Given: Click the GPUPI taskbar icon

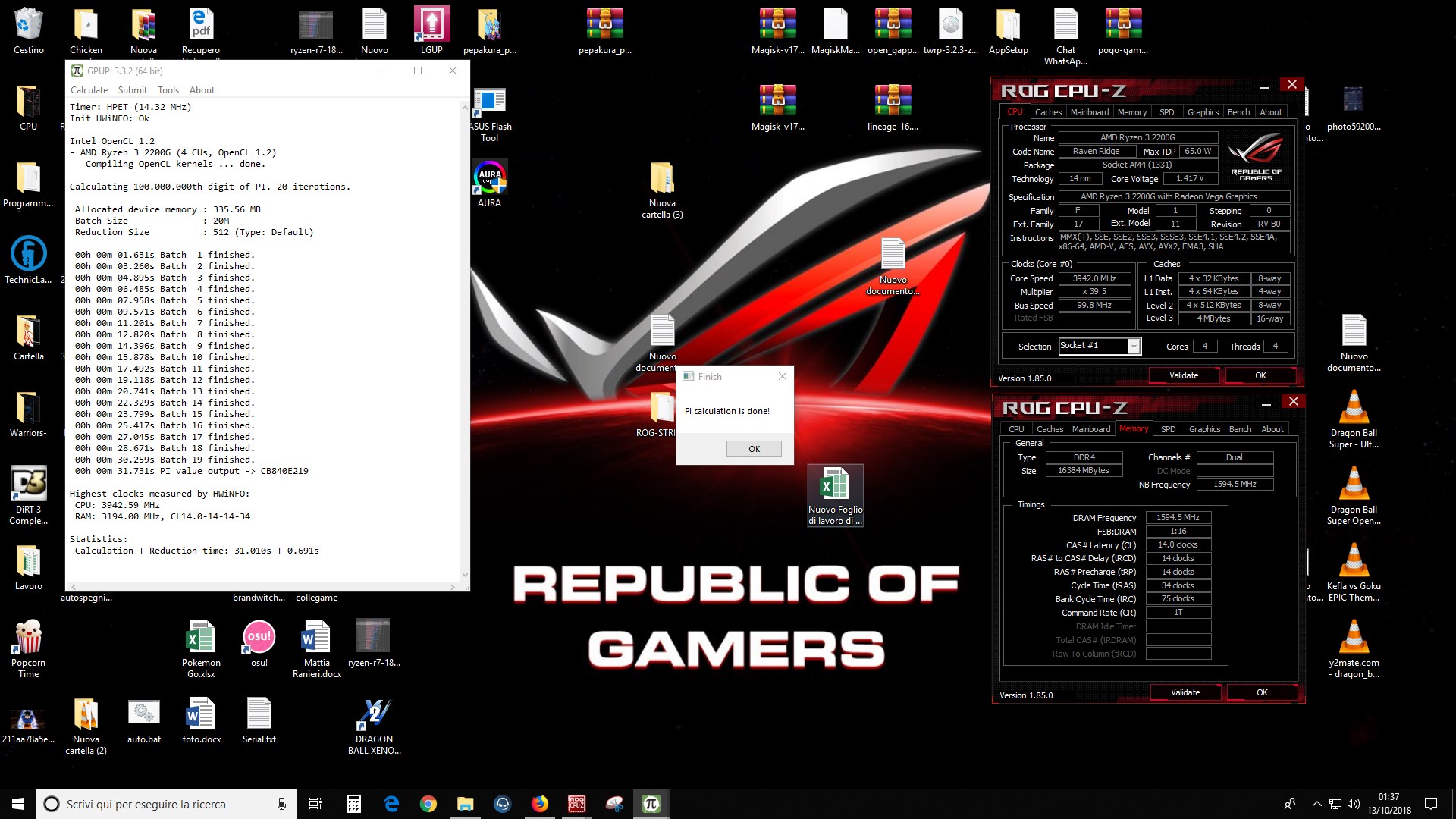Looking at the screenshot, I should point(651,804).
